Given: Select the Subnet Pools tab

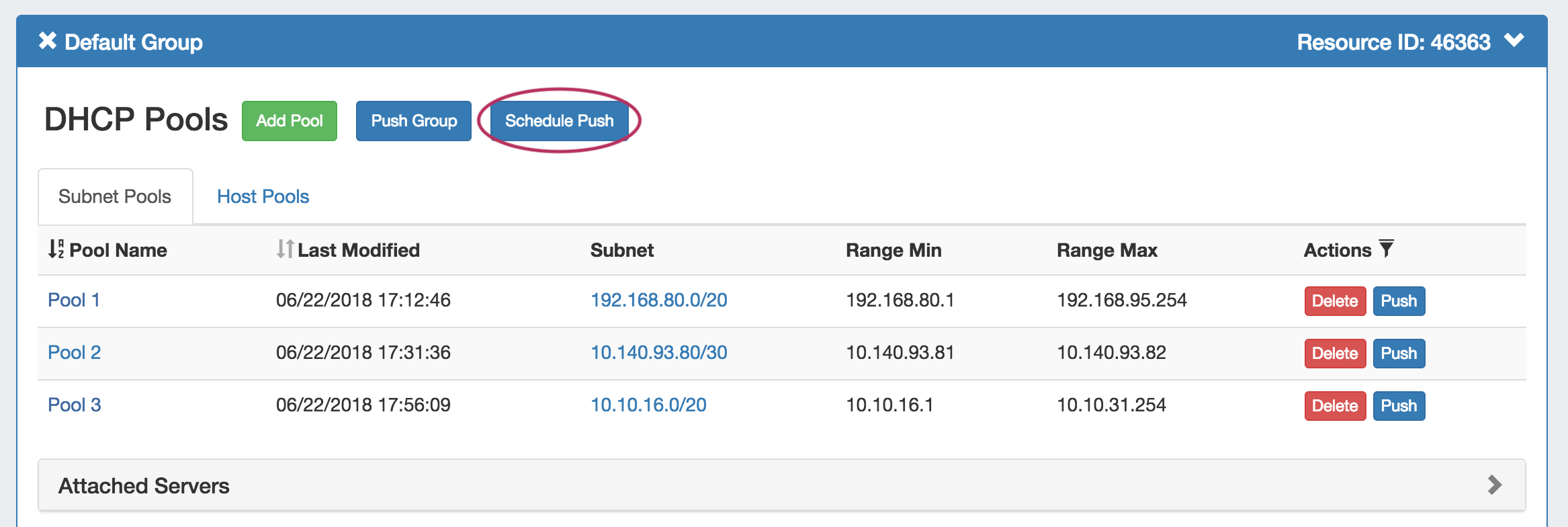Looking at the screenshot, I should (115, 196).
